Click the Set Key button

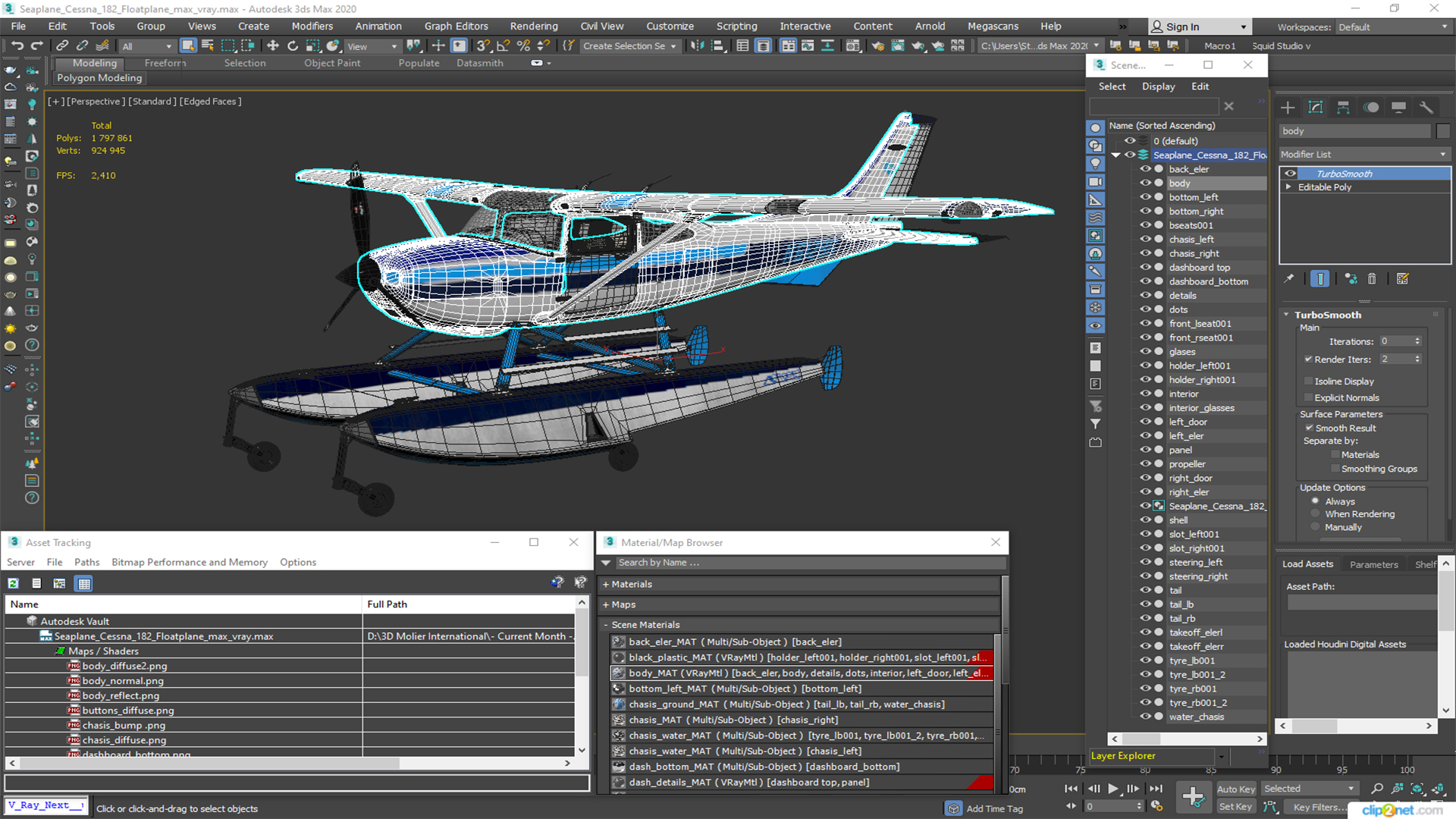(1235, 807)
